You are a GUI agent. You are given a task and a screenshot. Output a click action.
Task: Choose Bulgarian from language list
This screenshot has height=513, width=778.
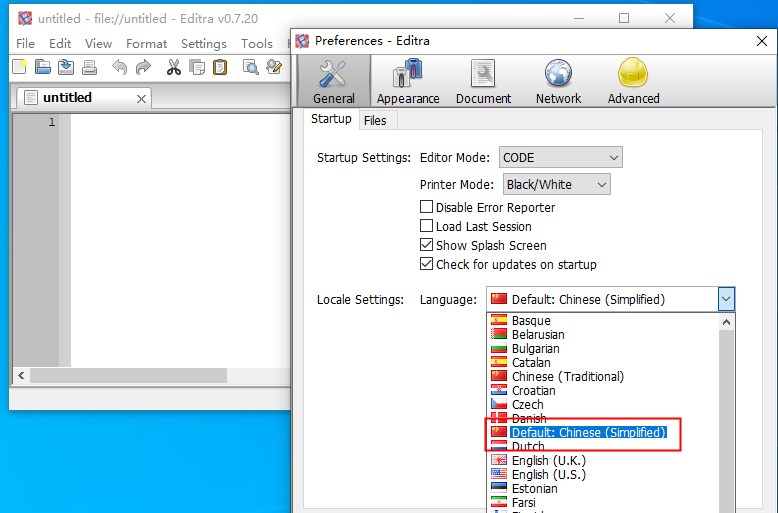point(603,348)
